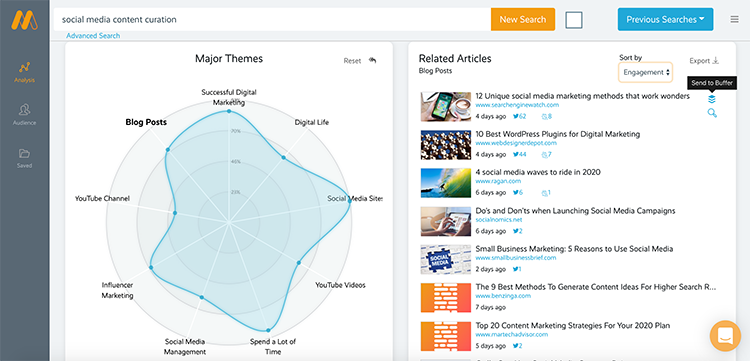Open '10 Best WordPress Plugins for Digital Marketing'

tap(558, 134)
